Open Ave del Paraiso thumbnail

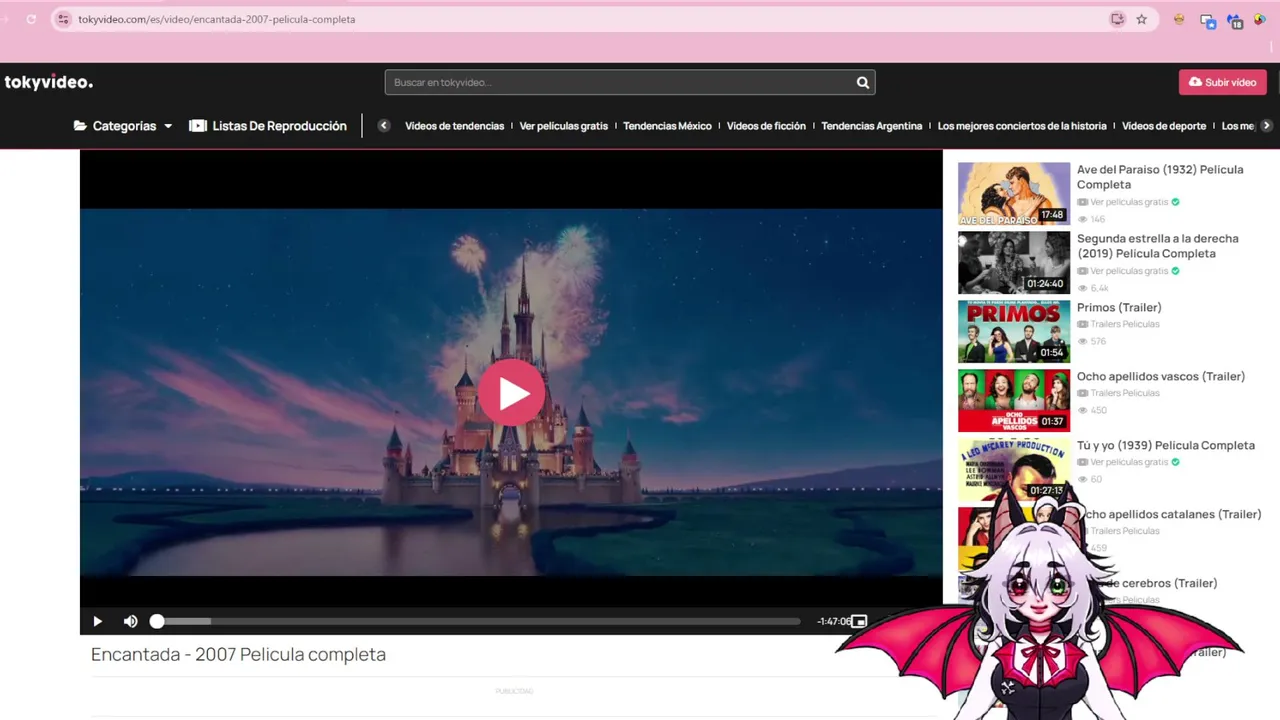coord(1014,194)
